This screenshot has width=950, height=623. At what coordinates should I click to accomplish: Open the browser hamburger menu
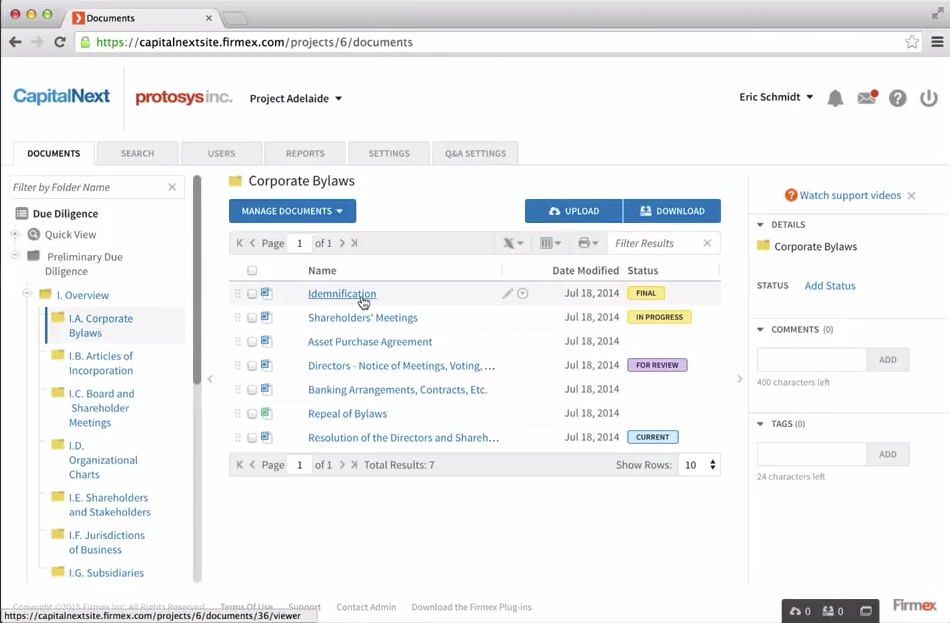click(937, 42)
